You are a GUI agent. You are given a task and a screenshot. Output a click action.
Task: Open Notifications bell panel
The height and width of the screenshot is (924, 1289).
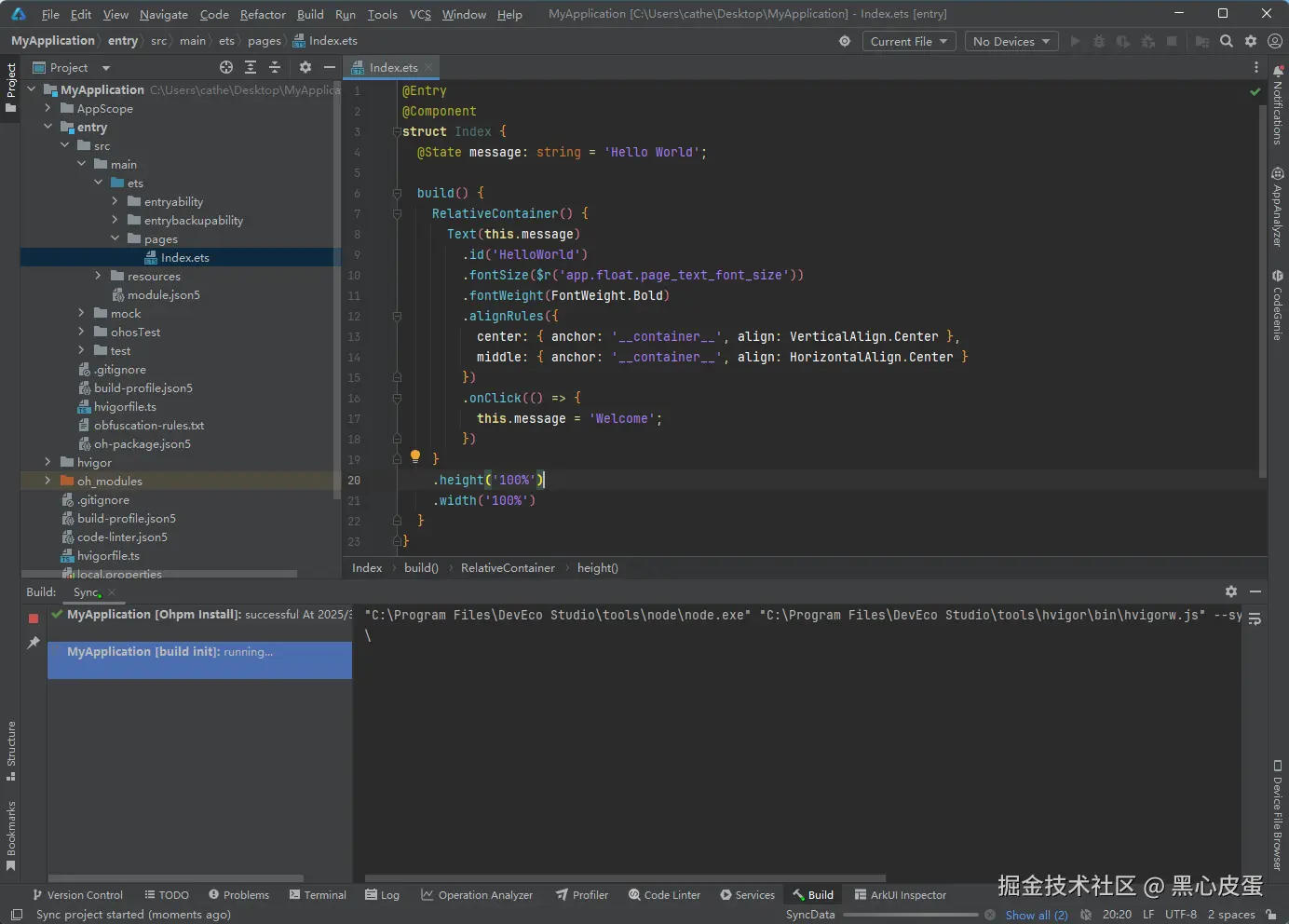tap(1278, 102)
